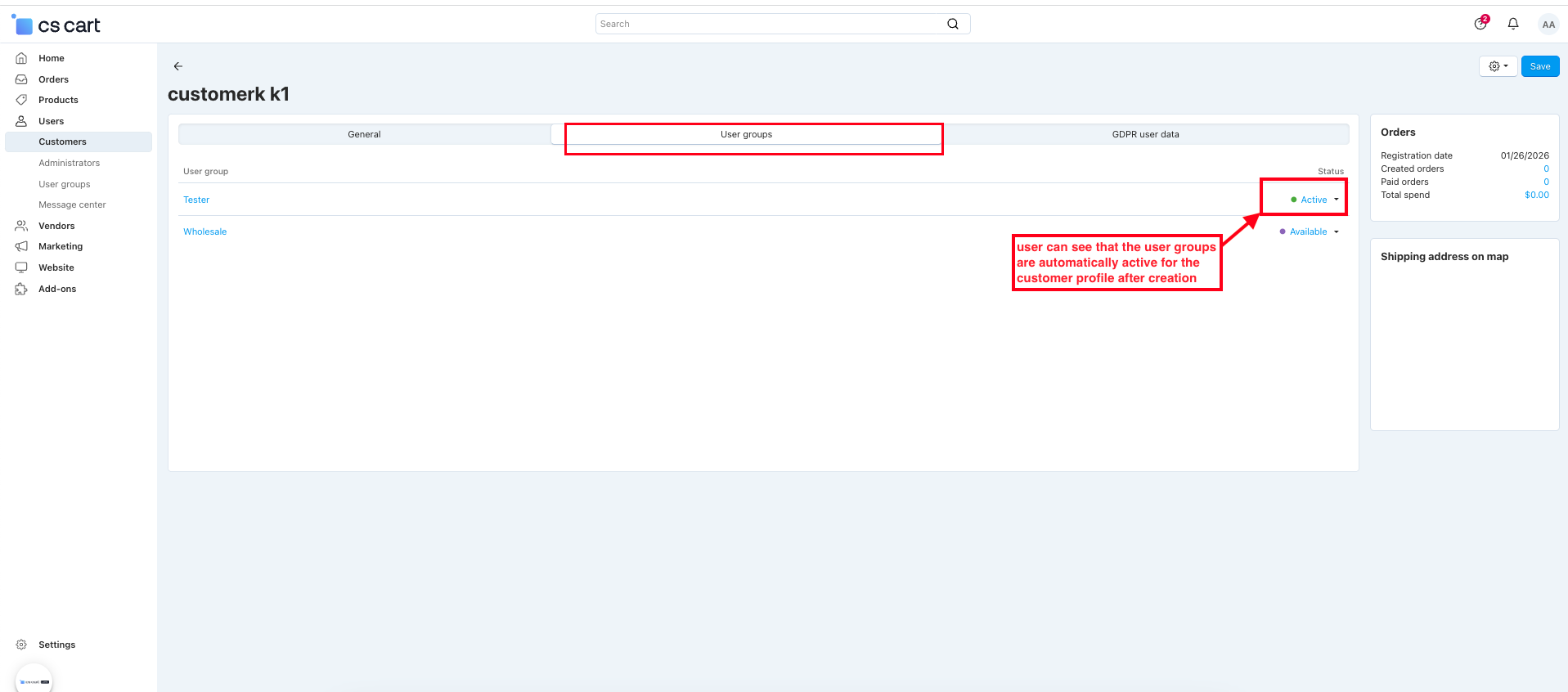1568x692 pixels.
Task: Select the User groups tab
Action: pos(746,134)
